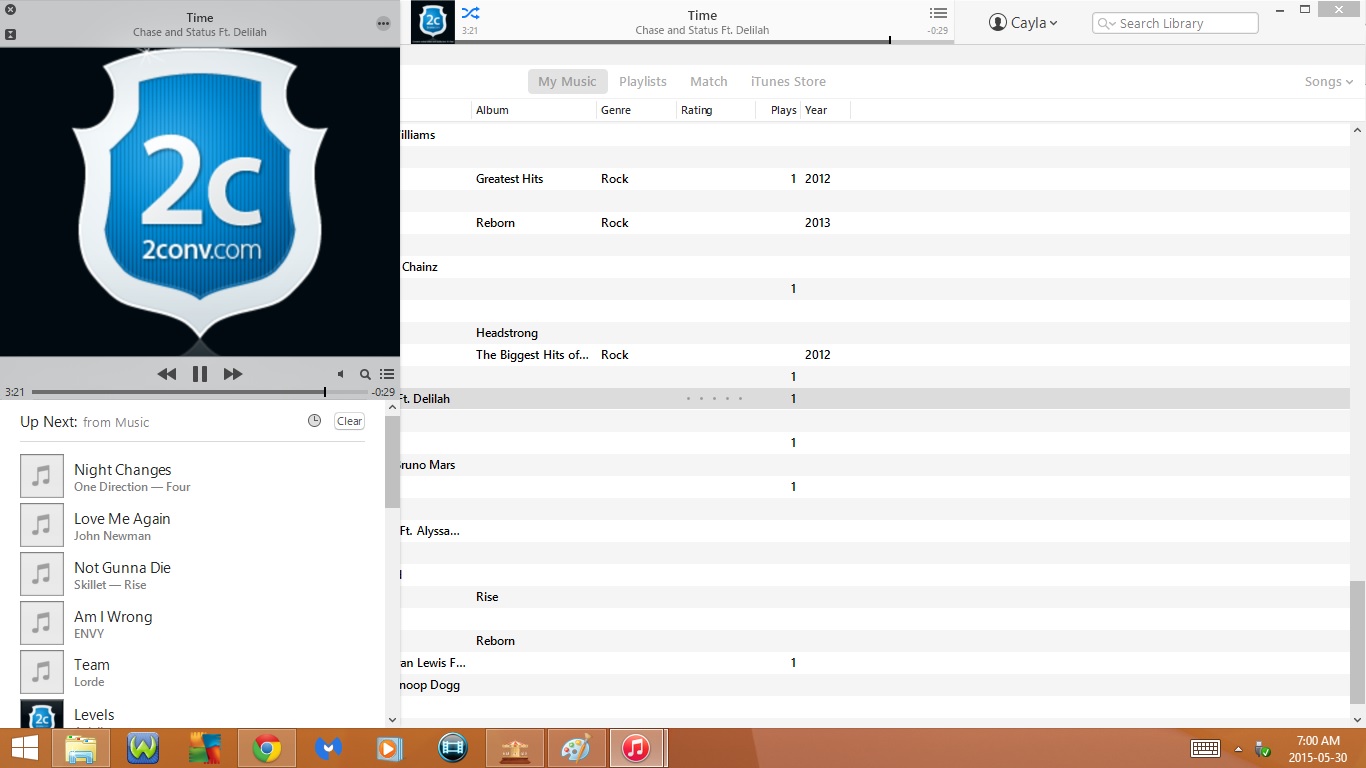Sort by the Genre column header
The width and height of the screenshot is (1366, 768).
tap(636, 110)
